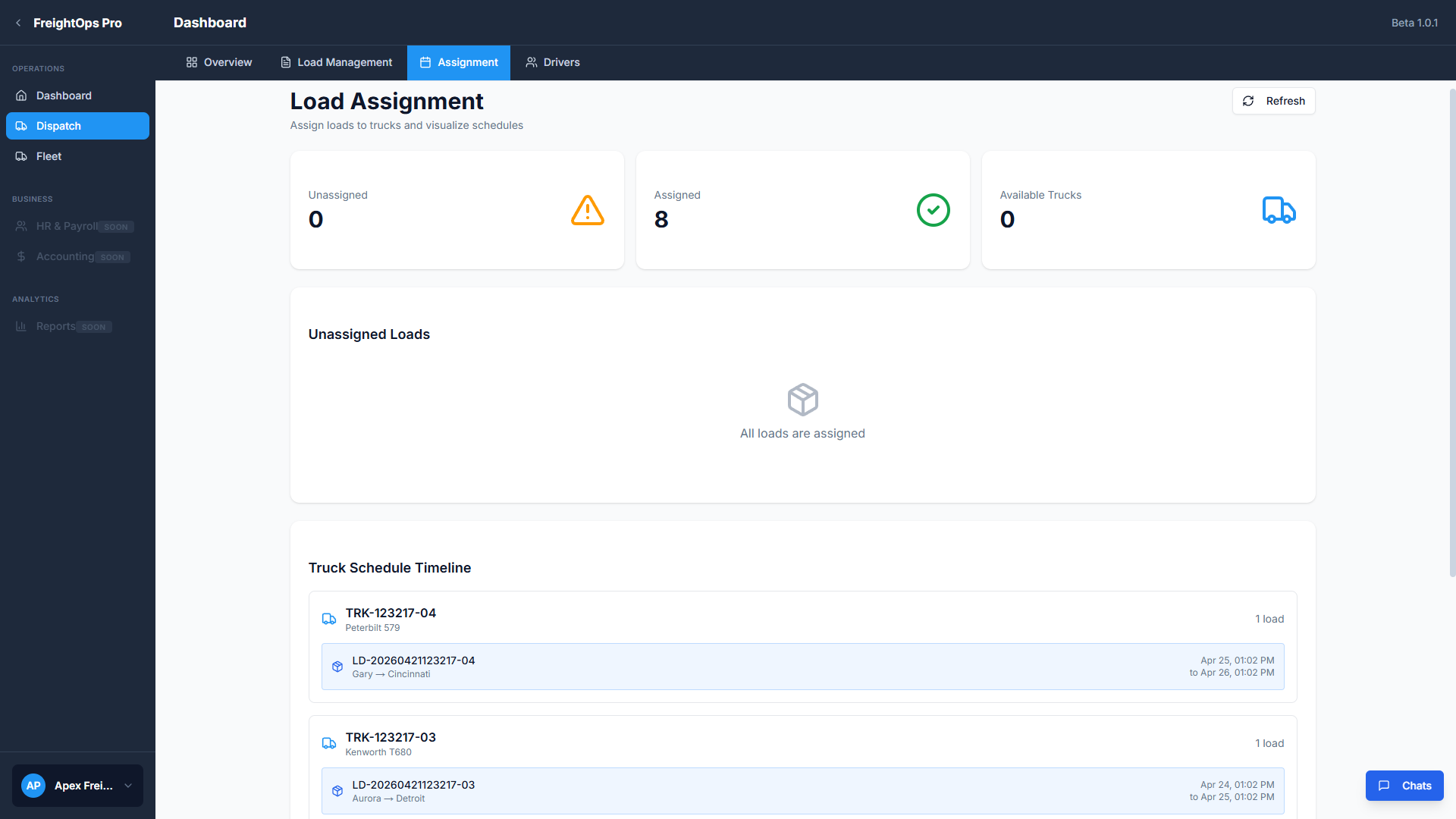1456x819 pixels.
Task: Go to the Drivers tab
Action: (x=552, y=62)
